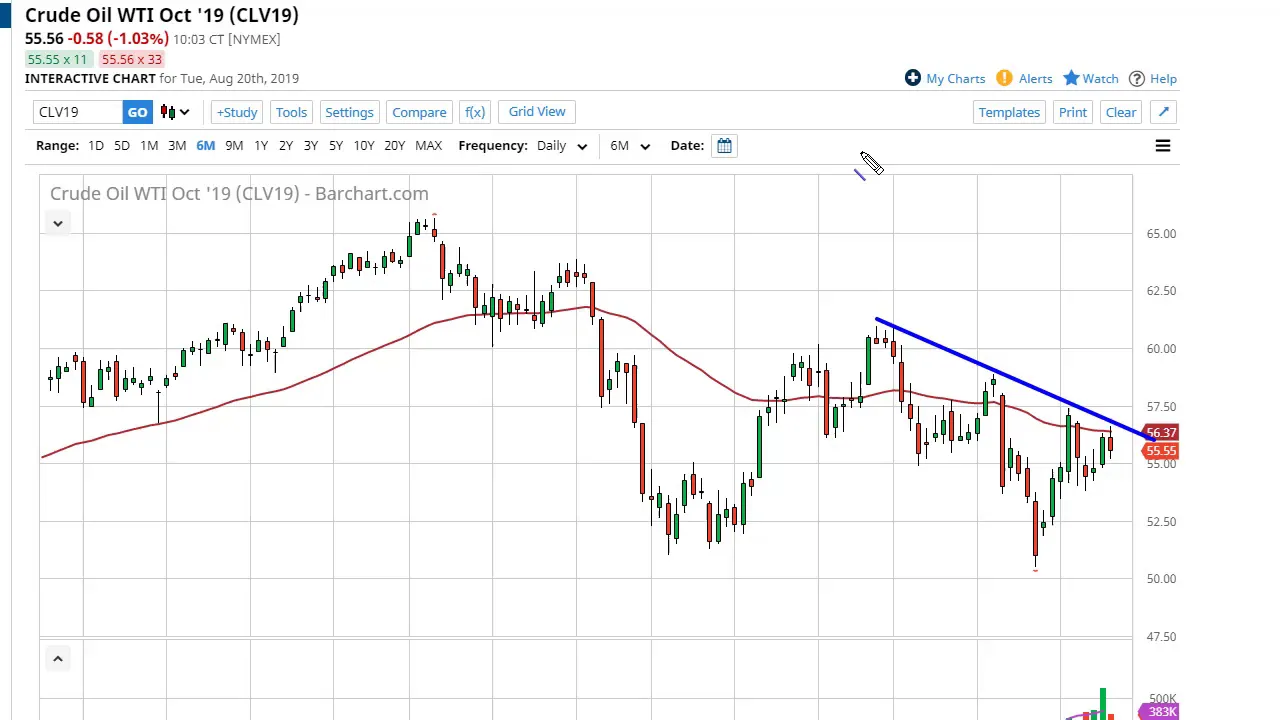Image resolution: width=1280 pixels, height=720 pixels.
Task: Select the 5Y range
Action: pyautogui.click(x=336, y=146)
